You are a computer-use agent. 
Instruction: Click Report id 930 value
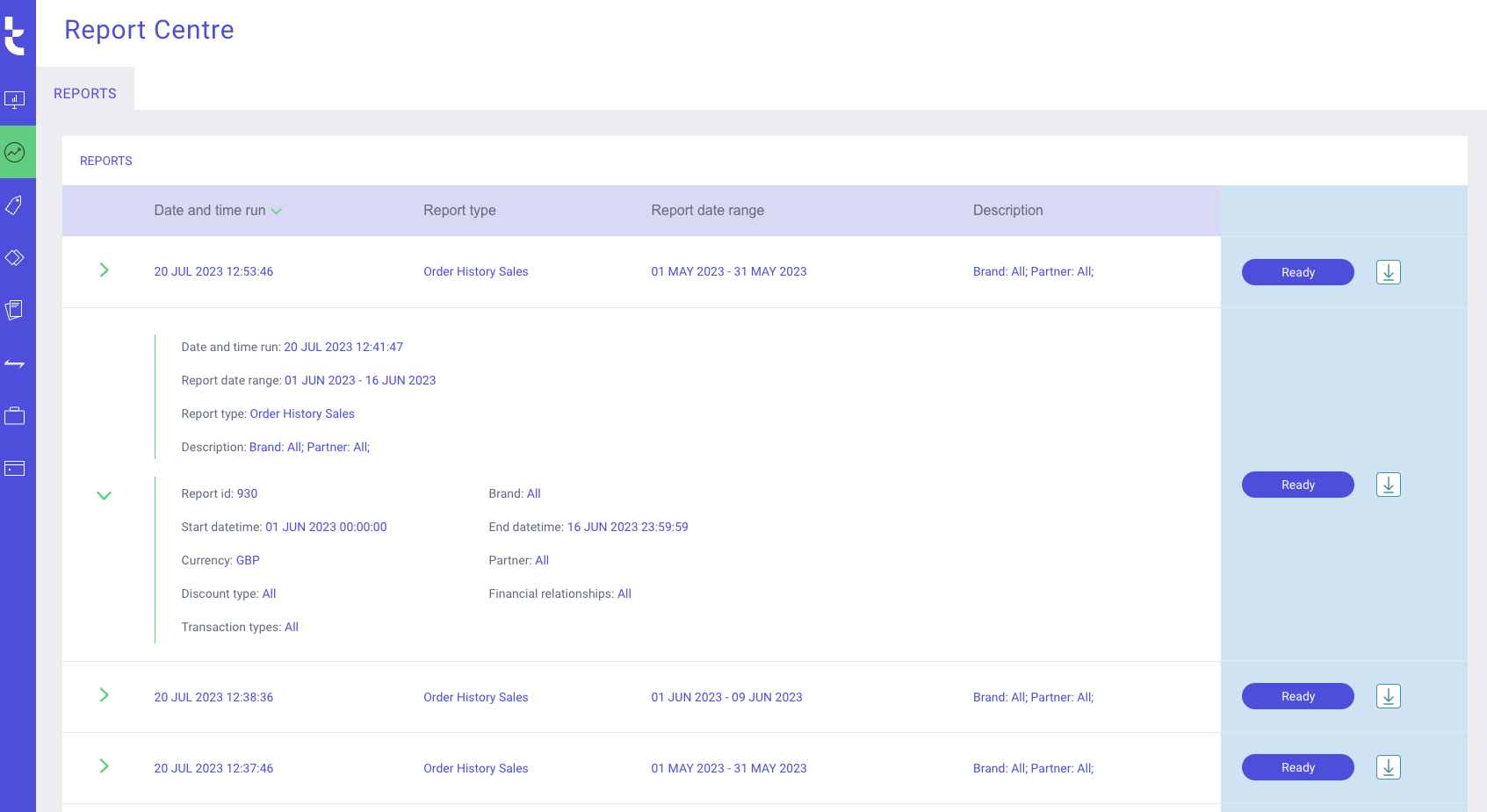[247, 494]
